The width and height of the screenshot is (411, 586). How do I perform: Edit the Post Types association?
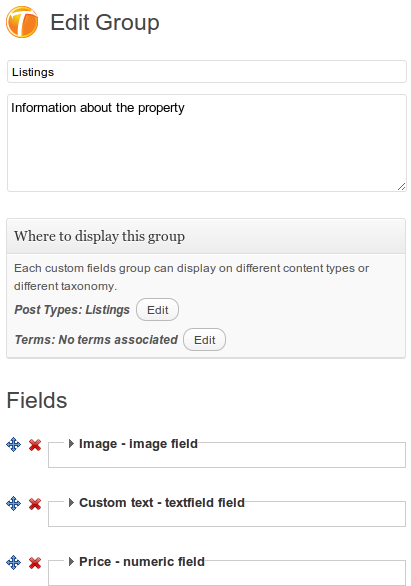point(157,309)
